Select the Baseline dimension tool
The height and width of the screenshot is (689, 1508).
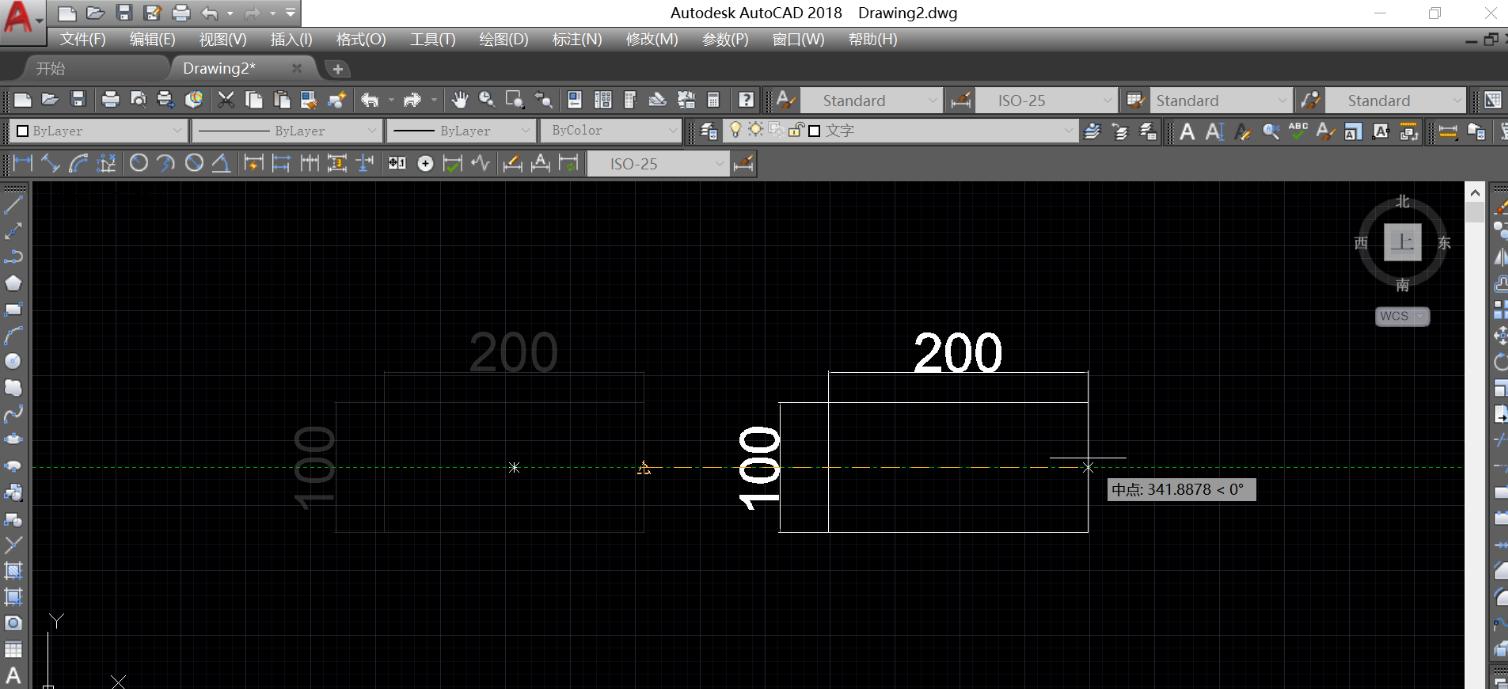point(282,163)
